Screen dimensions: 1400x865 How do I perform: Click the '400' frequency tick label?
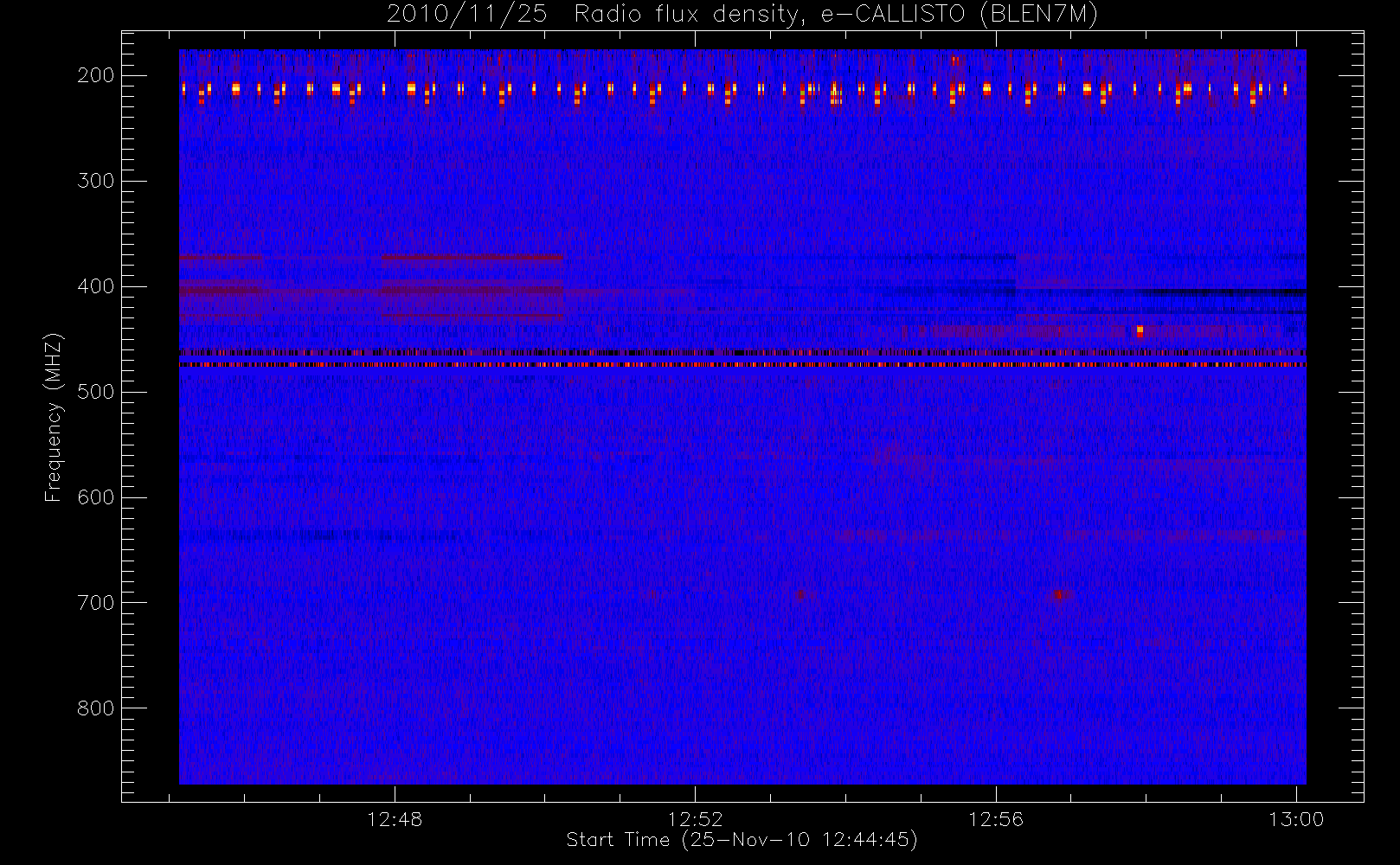(96, 286)
